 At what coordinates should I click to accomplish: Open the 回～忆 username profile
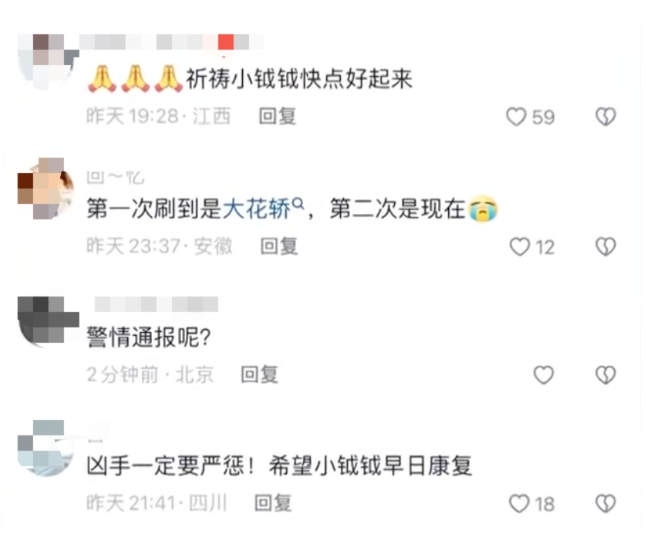(115, 178)
